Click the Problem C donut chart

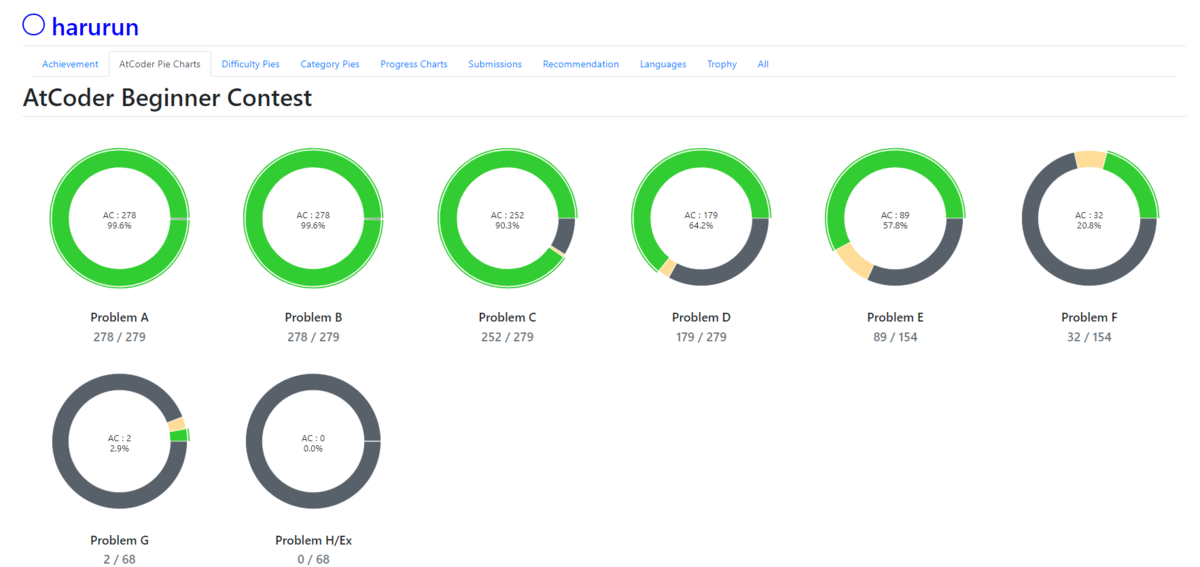(x=507, y=219)
